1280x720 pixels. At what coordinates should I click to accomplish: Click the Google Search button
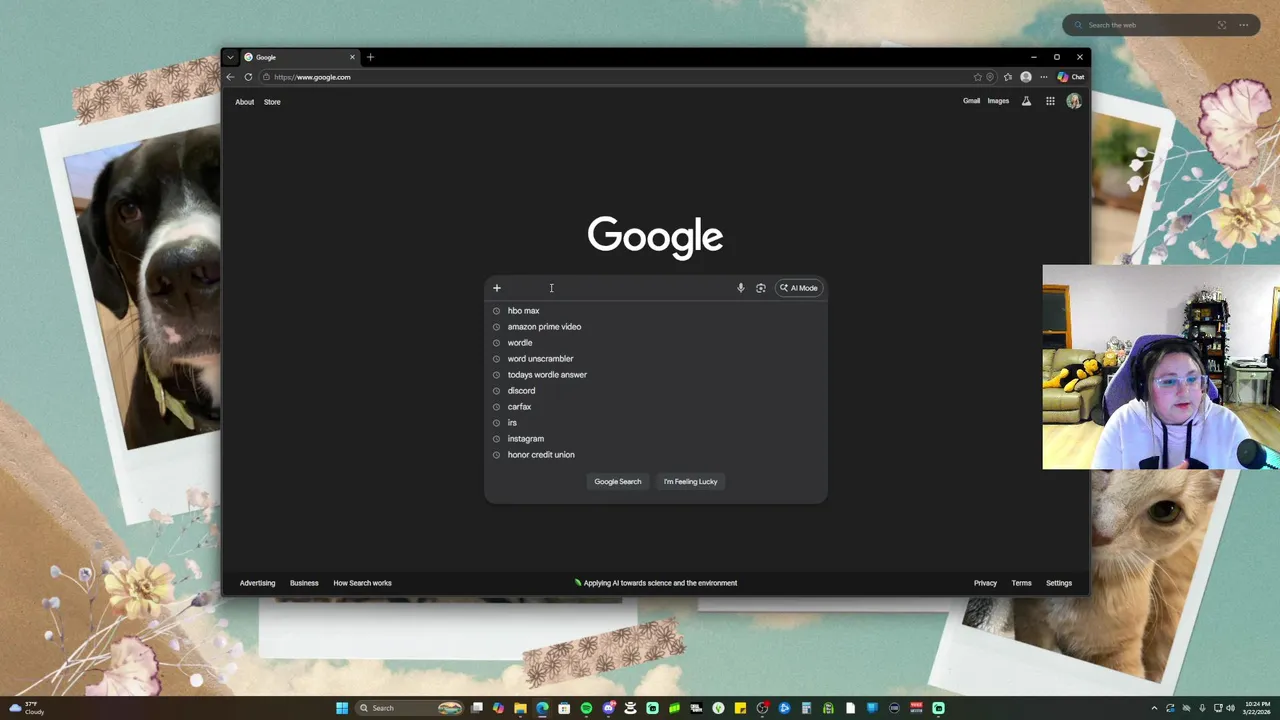[618, 482]
